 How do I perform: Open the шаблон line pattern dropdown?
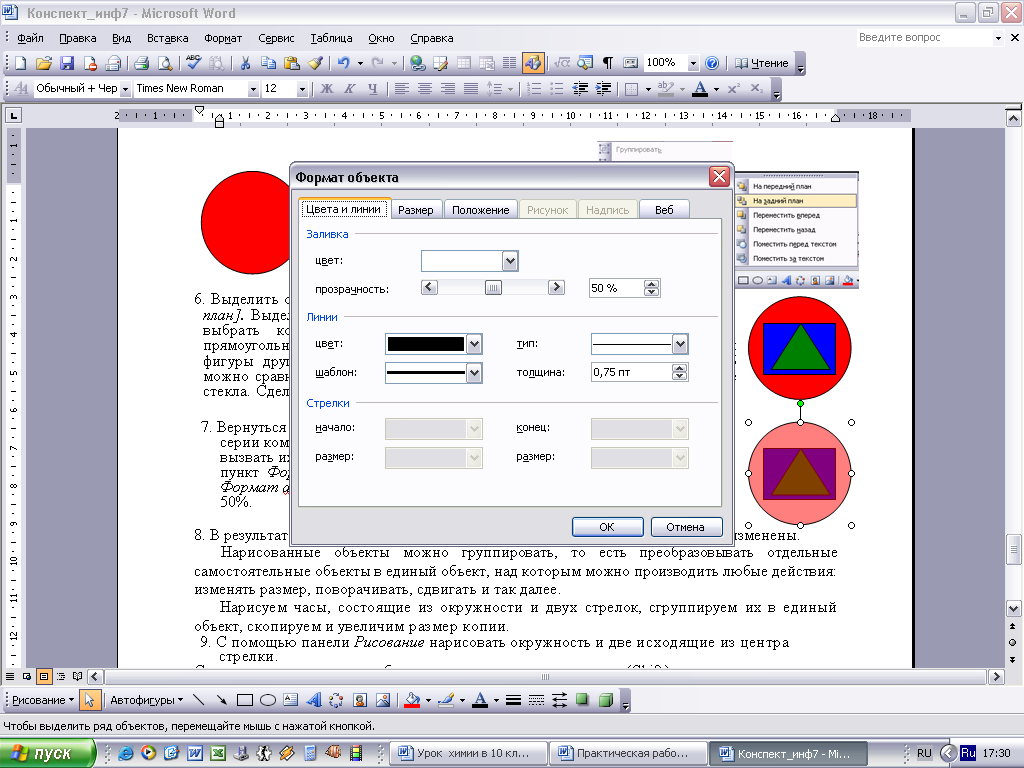coord(475,373)
